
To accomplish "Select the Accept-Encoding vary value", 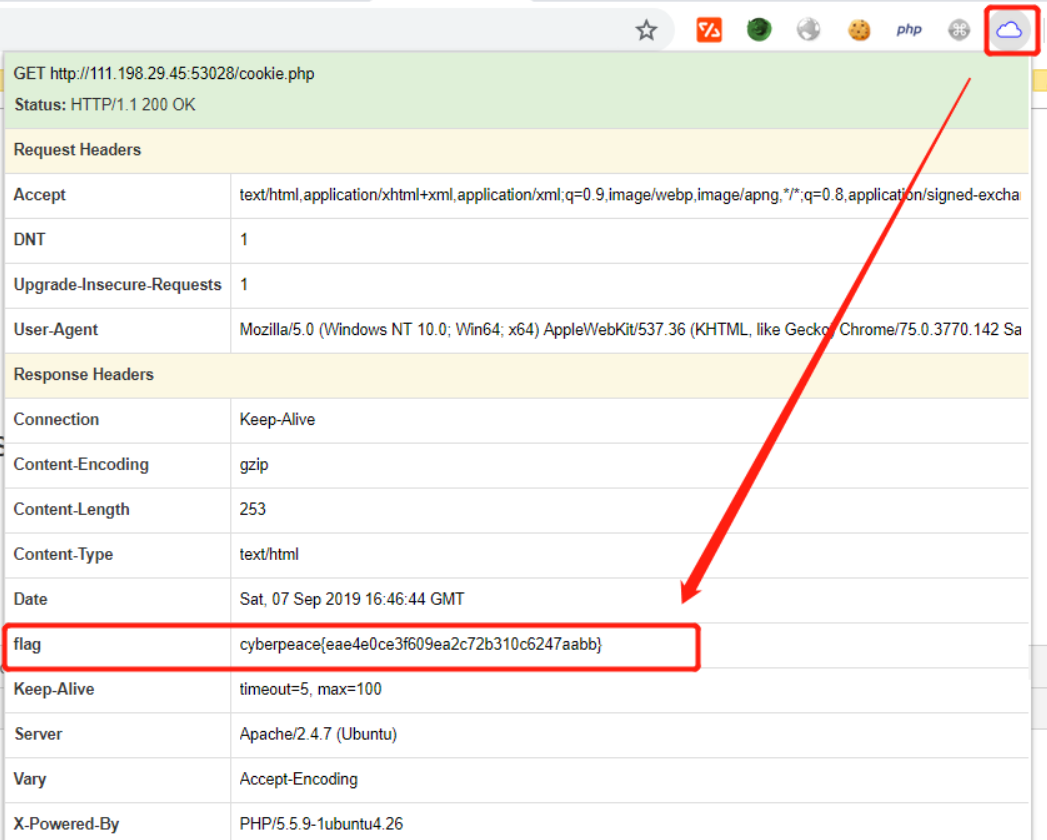I will pos(298,779).
